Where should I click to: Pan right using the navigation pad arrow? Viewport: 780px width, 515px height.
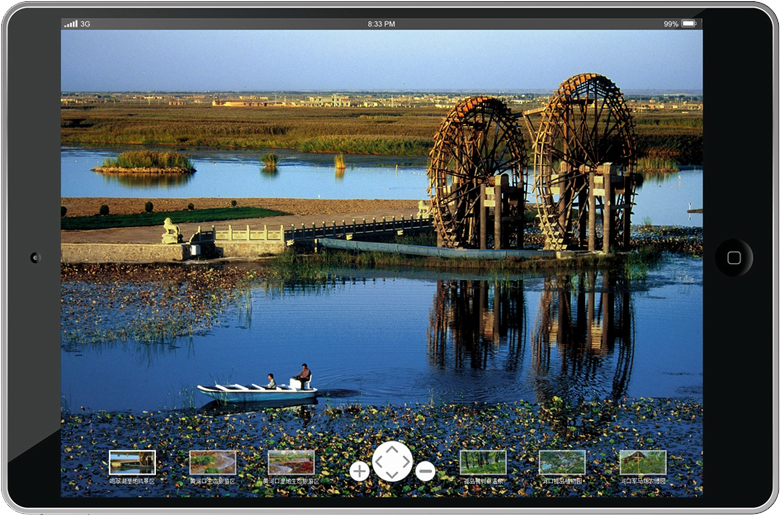(x=405, y=462)
